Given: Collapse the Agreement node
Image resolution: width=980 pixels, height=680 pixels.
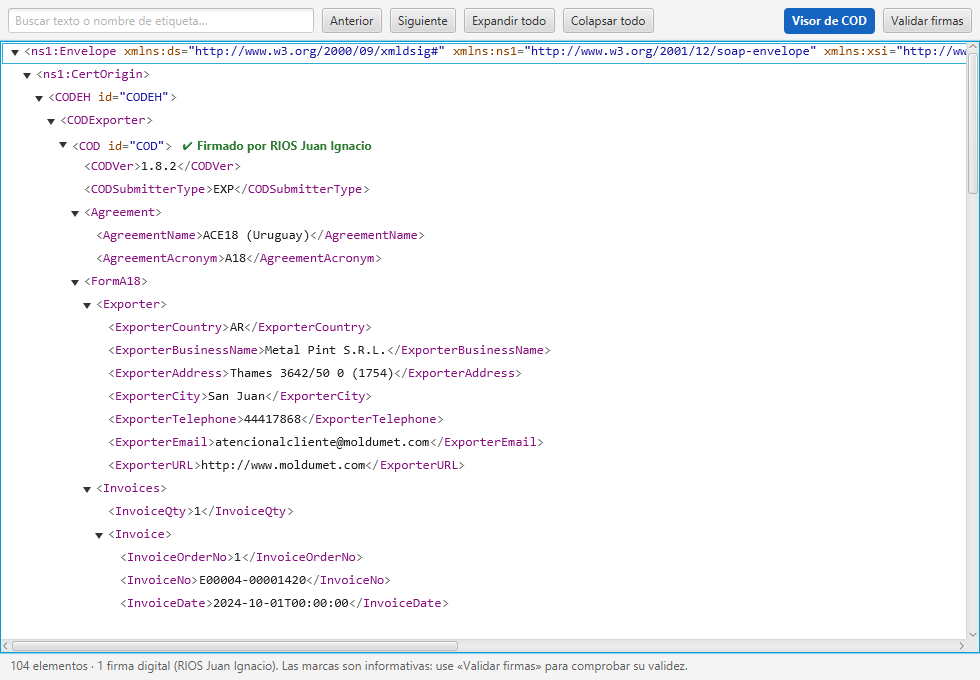Looking at the screenshot, I should click(75, 214).
